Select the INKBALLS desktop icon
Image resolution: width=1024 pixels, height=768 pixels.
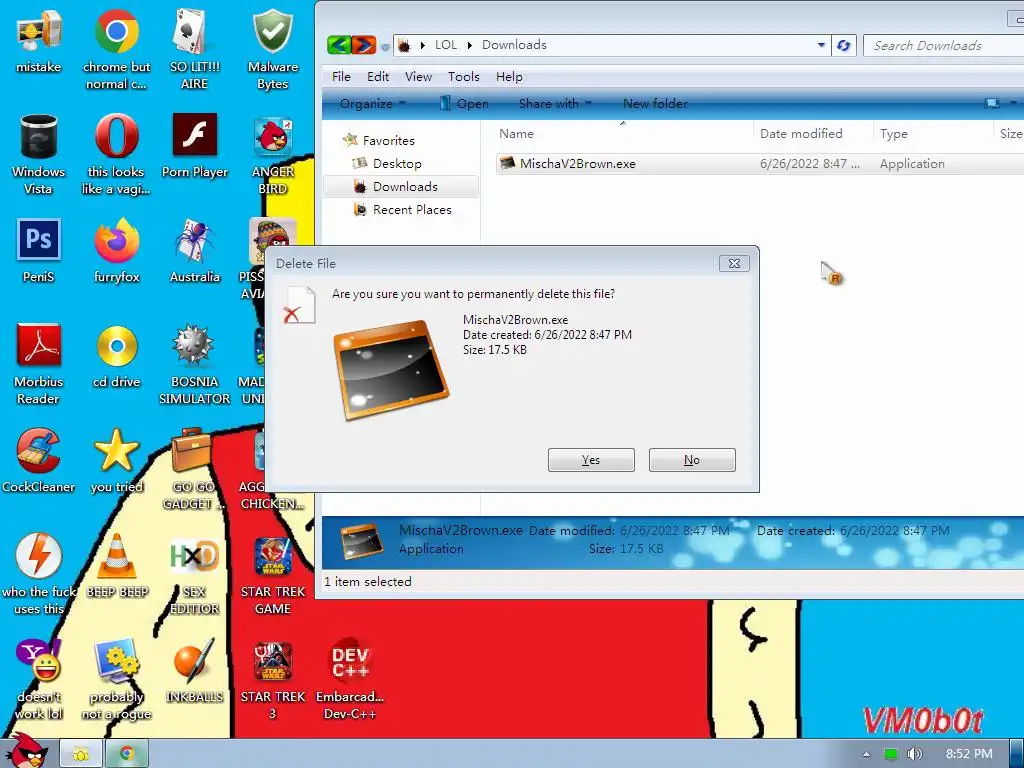pyautogui.click(x=195, y=671)
